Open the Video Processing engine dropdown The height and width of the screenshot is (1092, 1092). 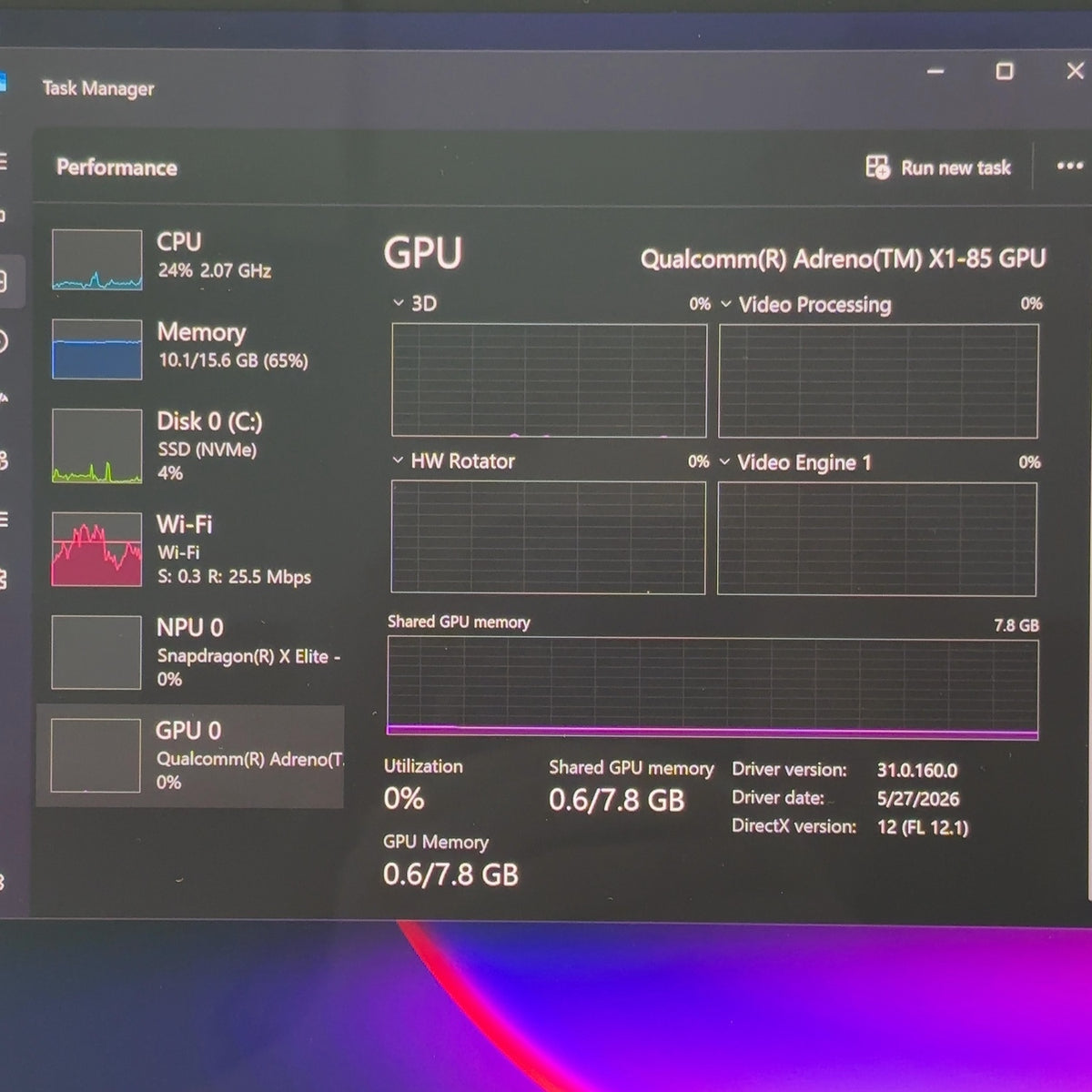coord(725,304)
